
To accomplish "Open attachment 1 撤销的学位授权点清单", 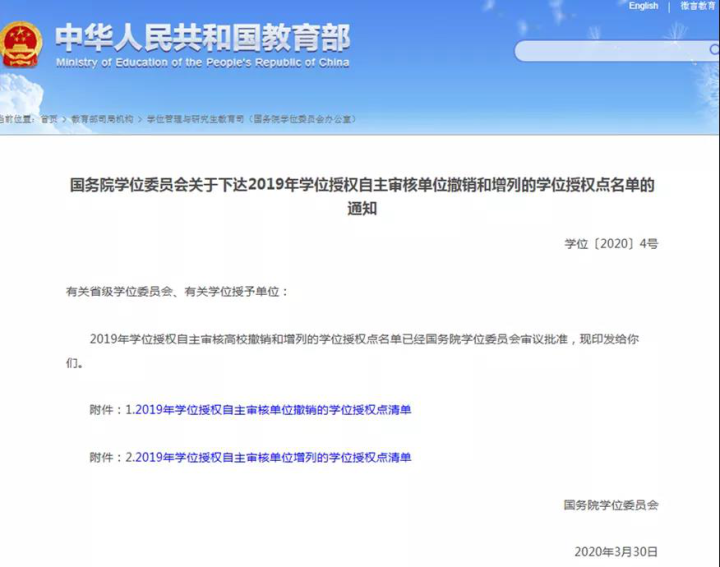I will (x=273, y=410).
